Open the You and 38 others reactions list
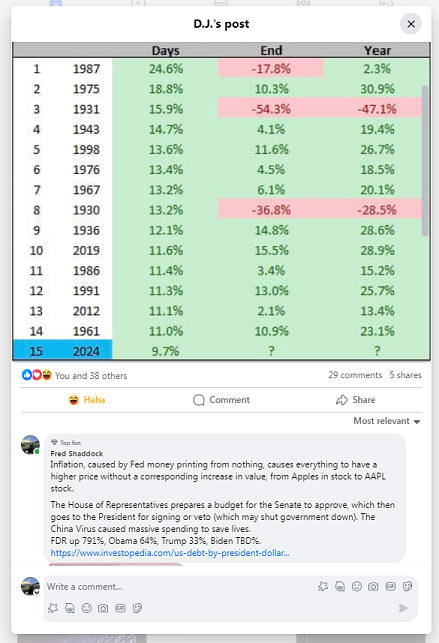The width and height of the screenshot is (439, 643). [91, 375]
